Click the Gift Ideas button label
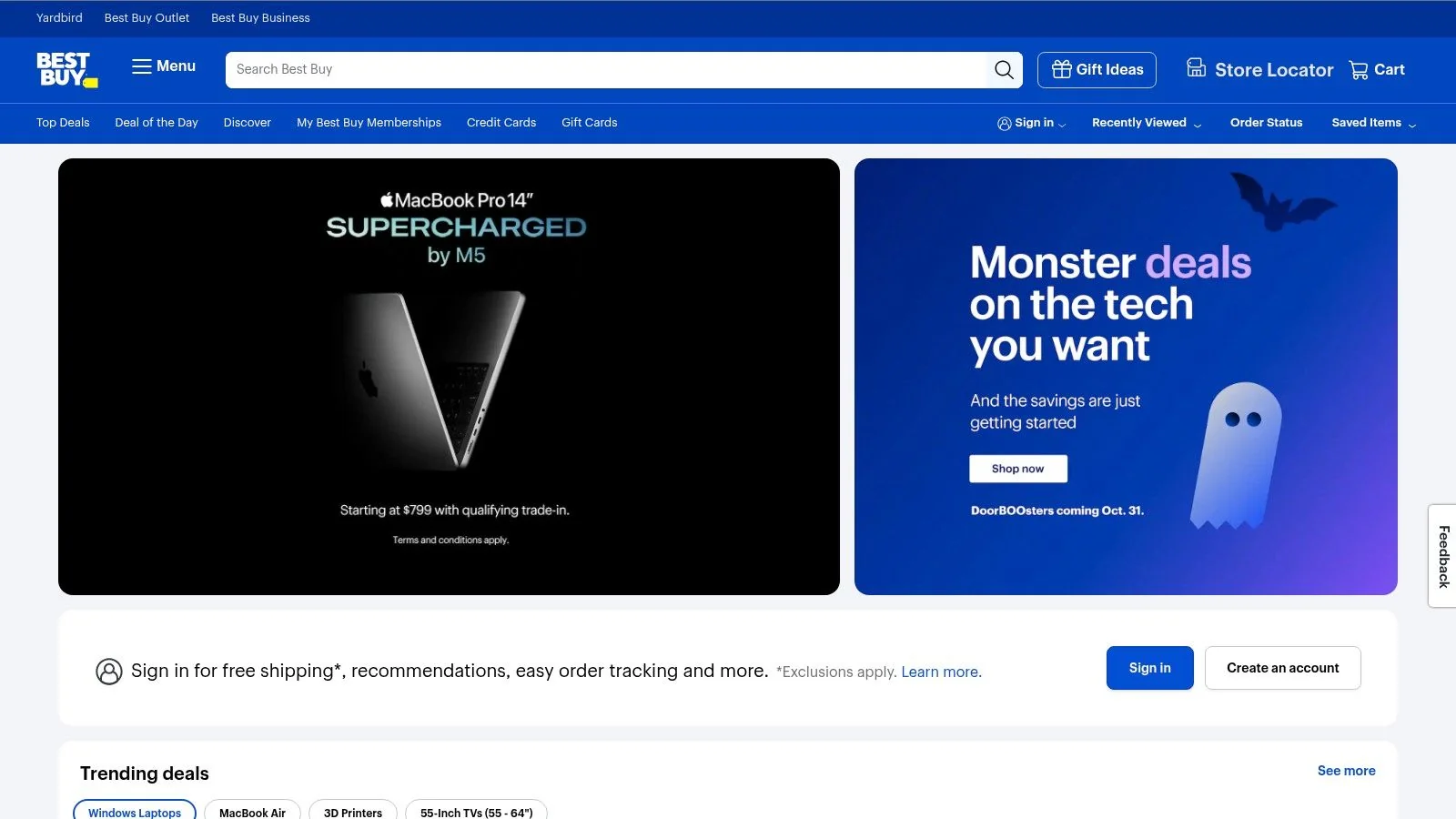This screenshot has height=819, width=1456. [x=1109, y=70]
